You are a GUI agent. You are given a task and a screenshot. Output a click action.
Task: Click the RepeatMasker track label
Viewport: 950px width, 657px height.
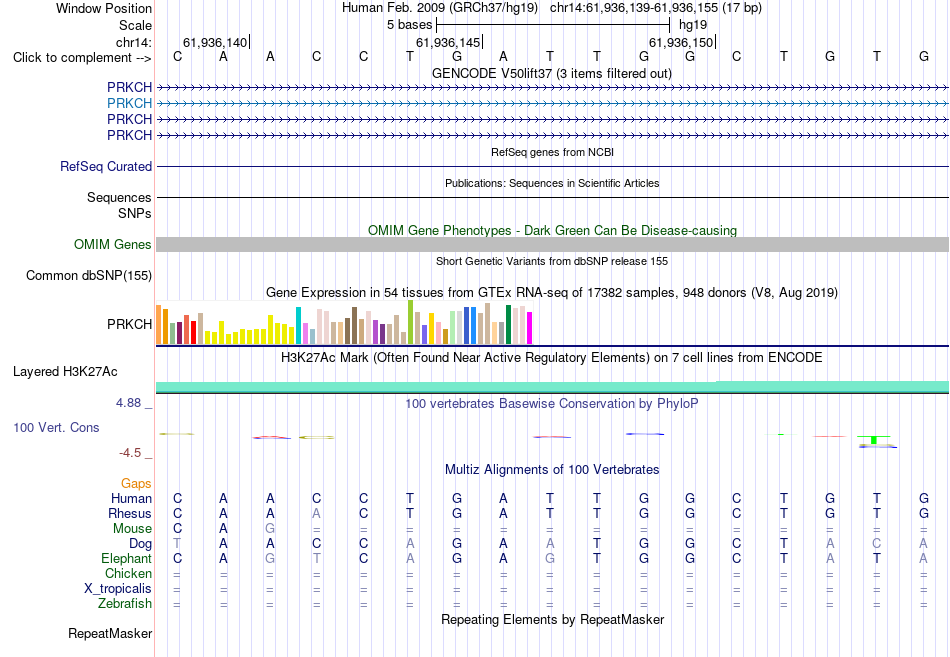coord(110,634)
